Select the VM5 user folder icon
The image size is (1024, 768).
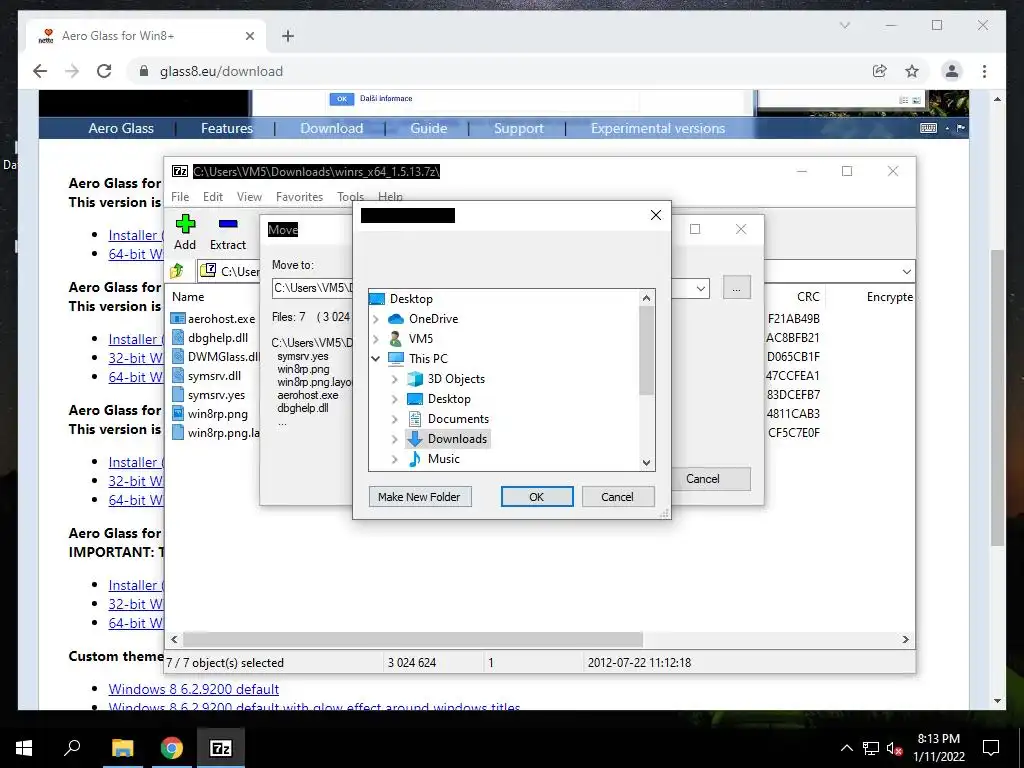click(x=395, y=338)
